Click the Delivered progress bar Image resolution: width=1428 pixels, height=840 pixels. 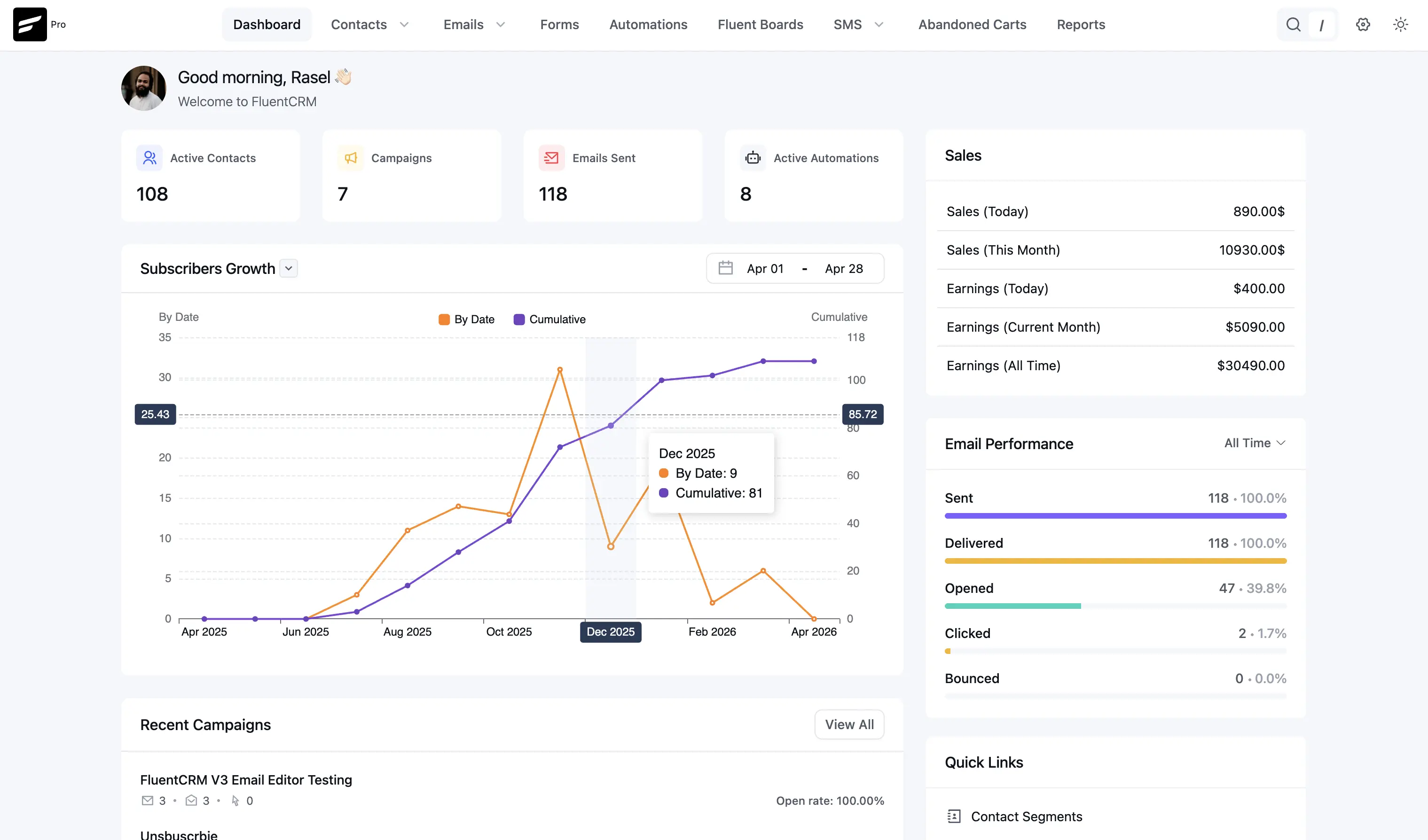[x=1115, y=561]
